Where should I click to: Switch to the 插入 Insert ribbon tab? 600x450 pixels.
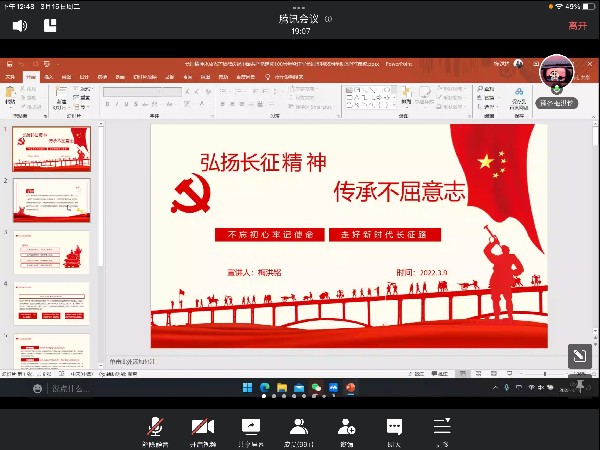tap(49, 77)
